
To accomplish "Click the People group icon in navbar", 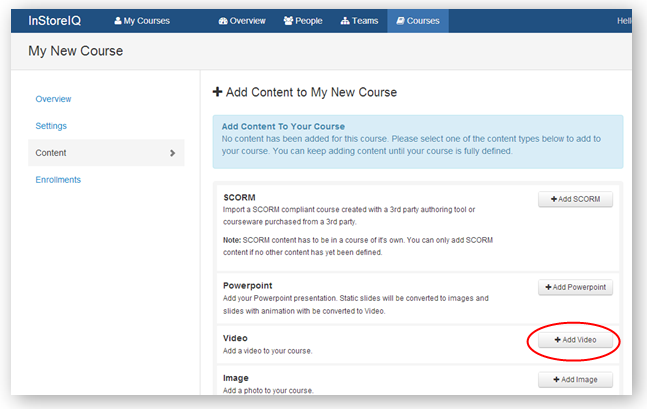I will (x=289, y=20).
